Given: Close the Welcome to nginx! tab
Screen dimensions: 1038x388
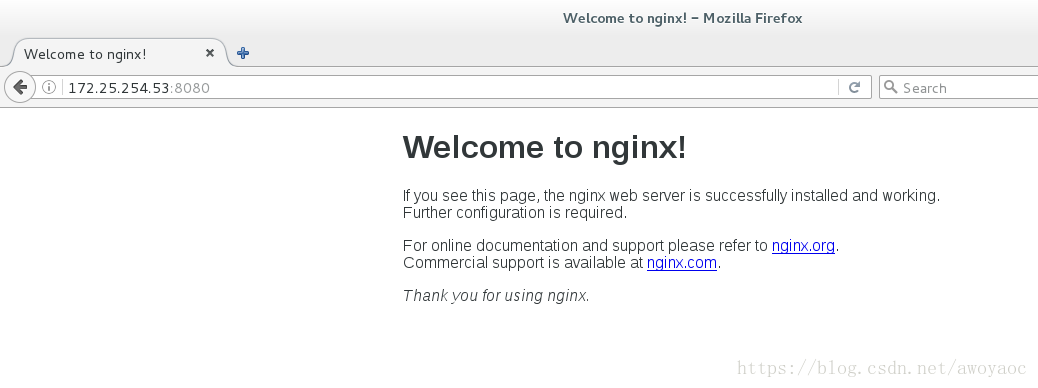Looking at the screenshot, I should tap(210, 53).
